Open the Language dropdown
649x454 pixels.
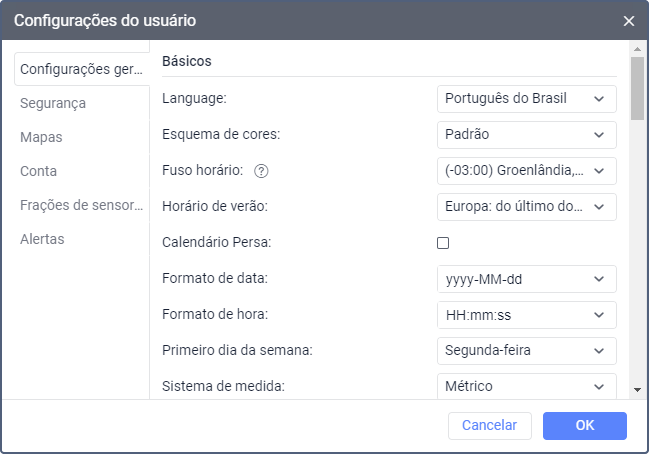(526, 99)
